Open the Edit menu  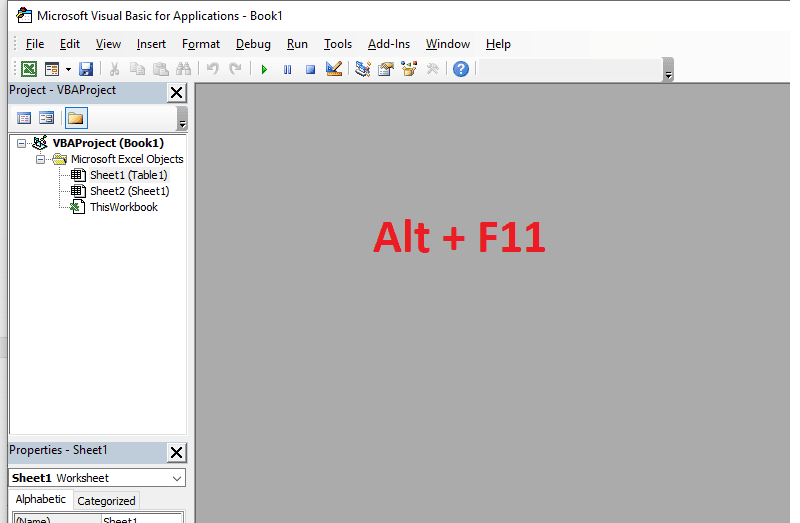click(x=70, y=44)
